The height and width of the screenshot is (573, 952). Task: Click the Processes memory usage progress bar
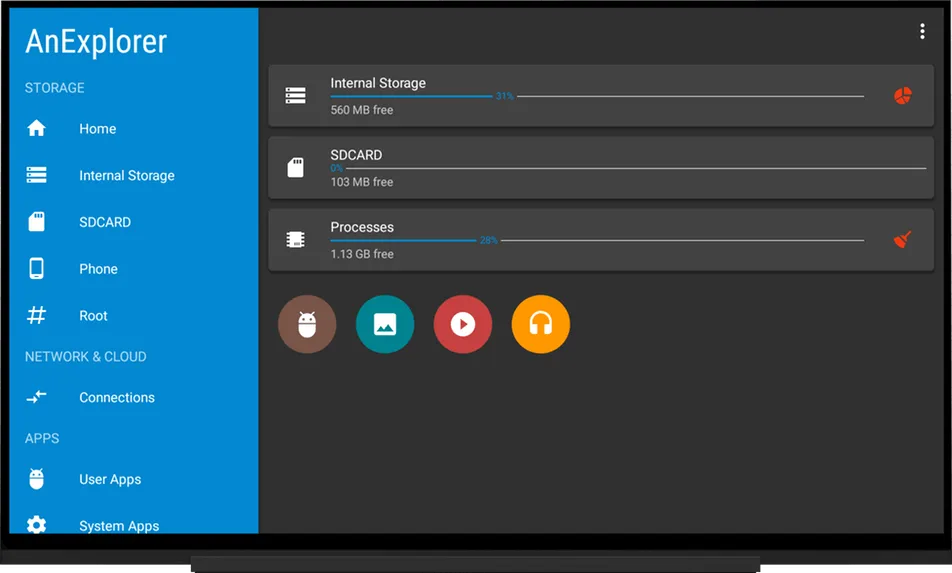click(597, 240)
